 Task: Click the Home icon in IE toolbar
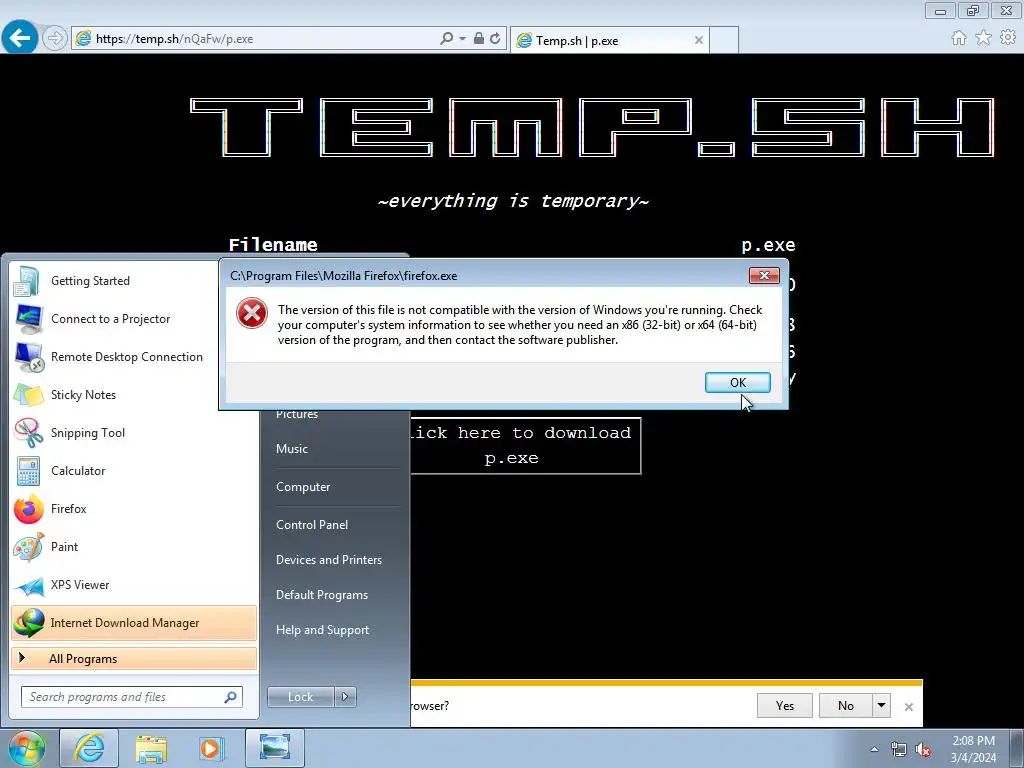tap(959, 38)
